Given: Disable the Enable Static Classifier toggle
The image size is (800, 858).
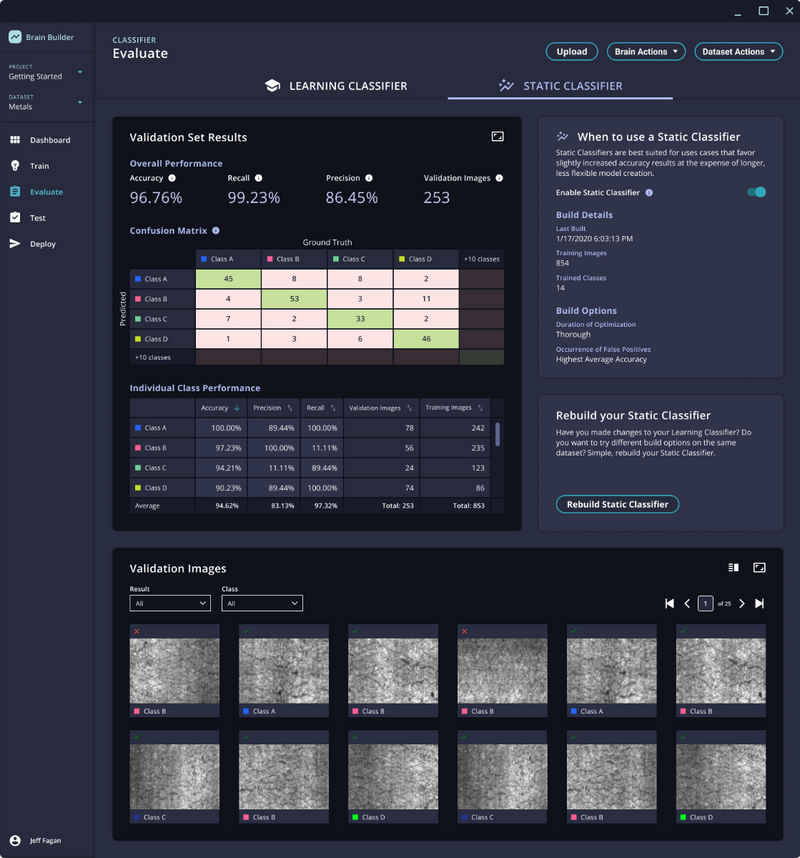Looking at the screenshot, I should tap(756, 192).
